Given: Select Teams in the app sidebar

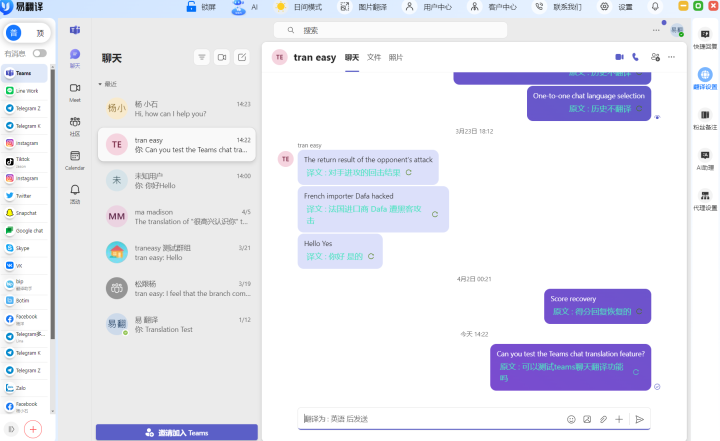Looking at the screenshot, I should (x=25, y=73).
